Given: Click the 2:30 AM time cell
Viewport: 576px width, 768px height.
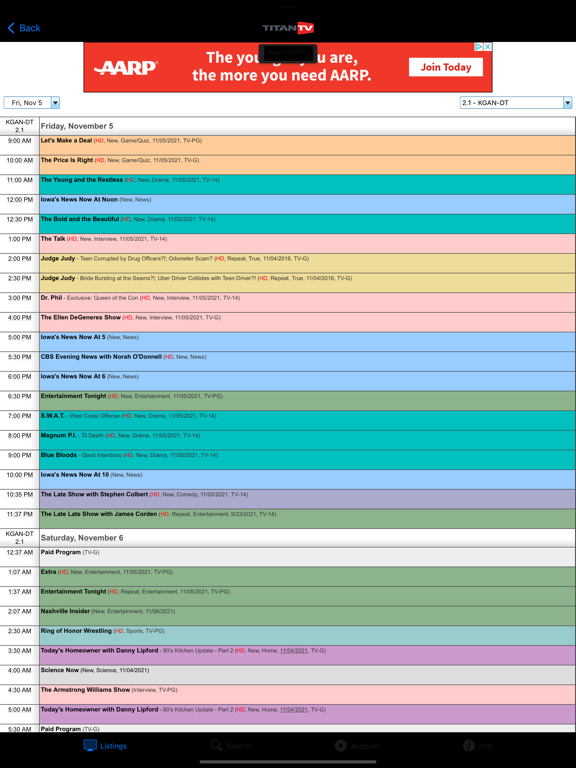Looking at the screenshot, I should (x=20, y=635).
